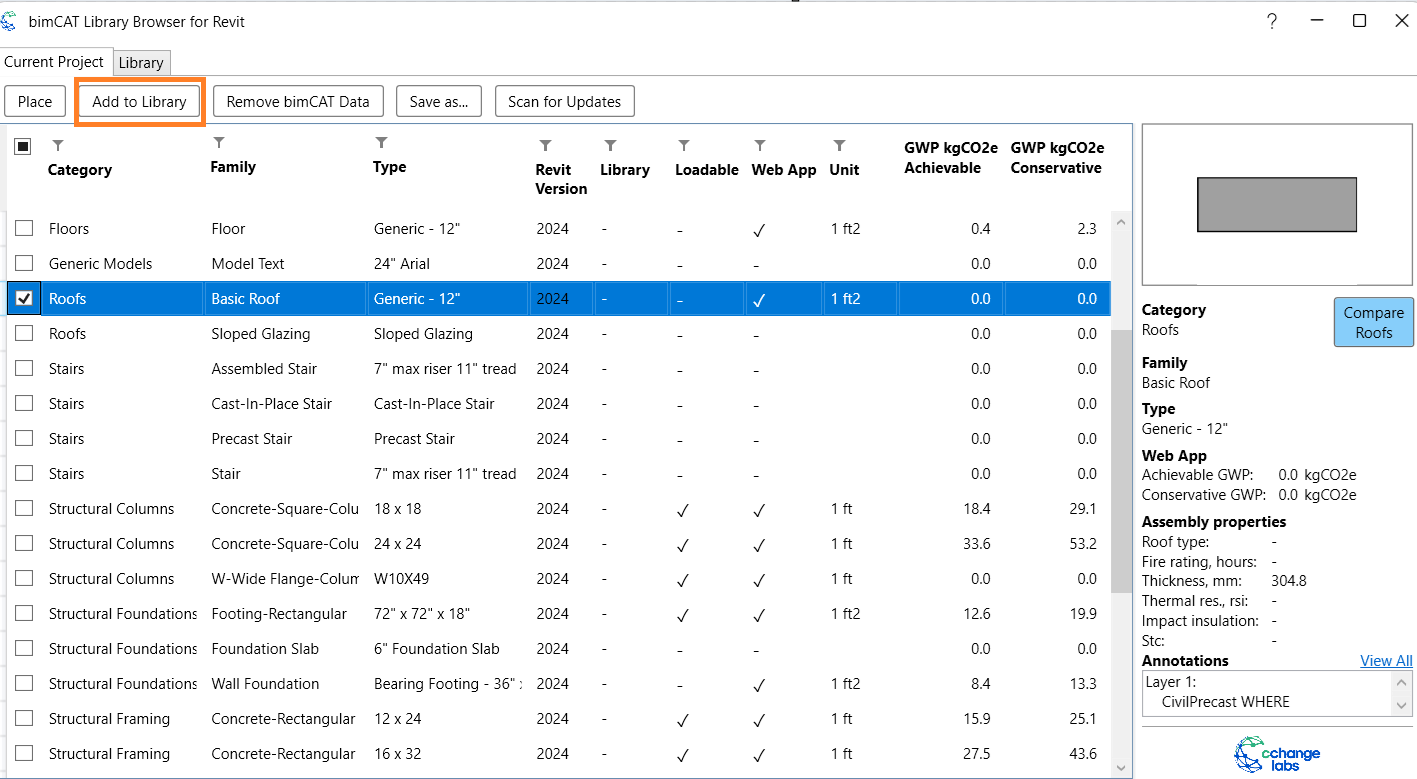Check the Precast Stair row checkbox
Image resolution: width=1417 pixels, height=779 pixels.
(24, 439)
